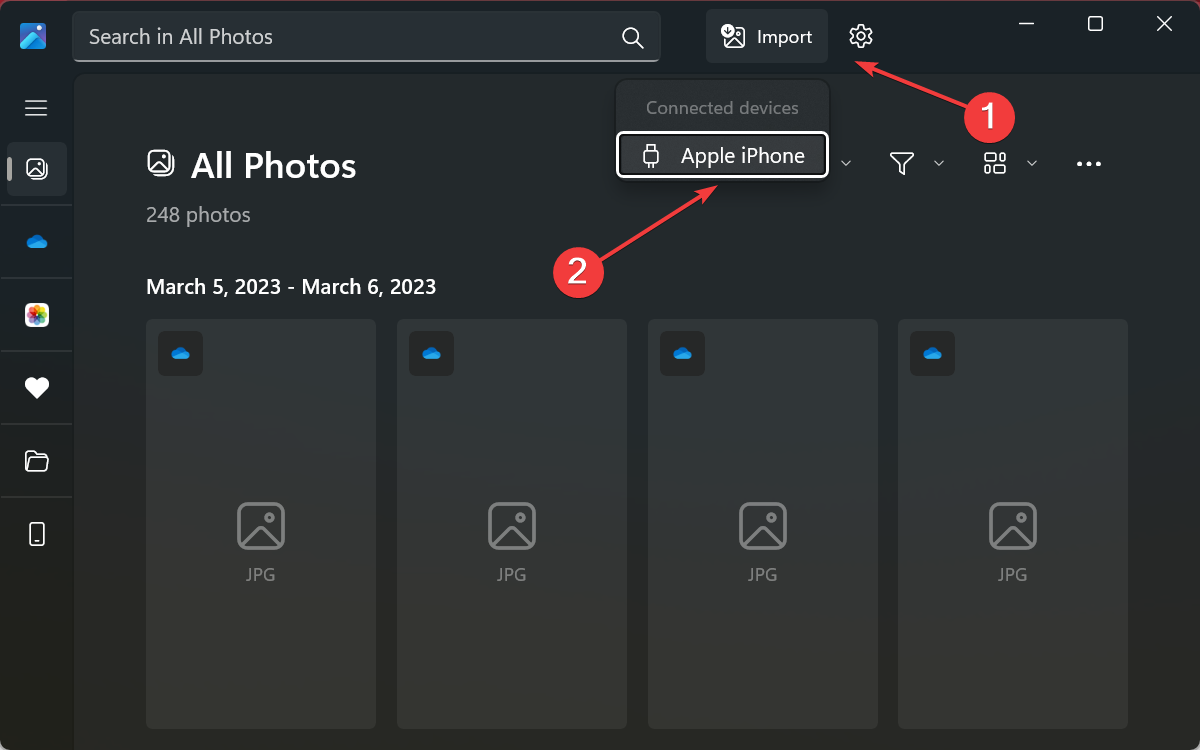This screenshot has width=1200, height=750.
Task: Open the fourth JPG photo thumbnail
Action: pos(1013,524)
